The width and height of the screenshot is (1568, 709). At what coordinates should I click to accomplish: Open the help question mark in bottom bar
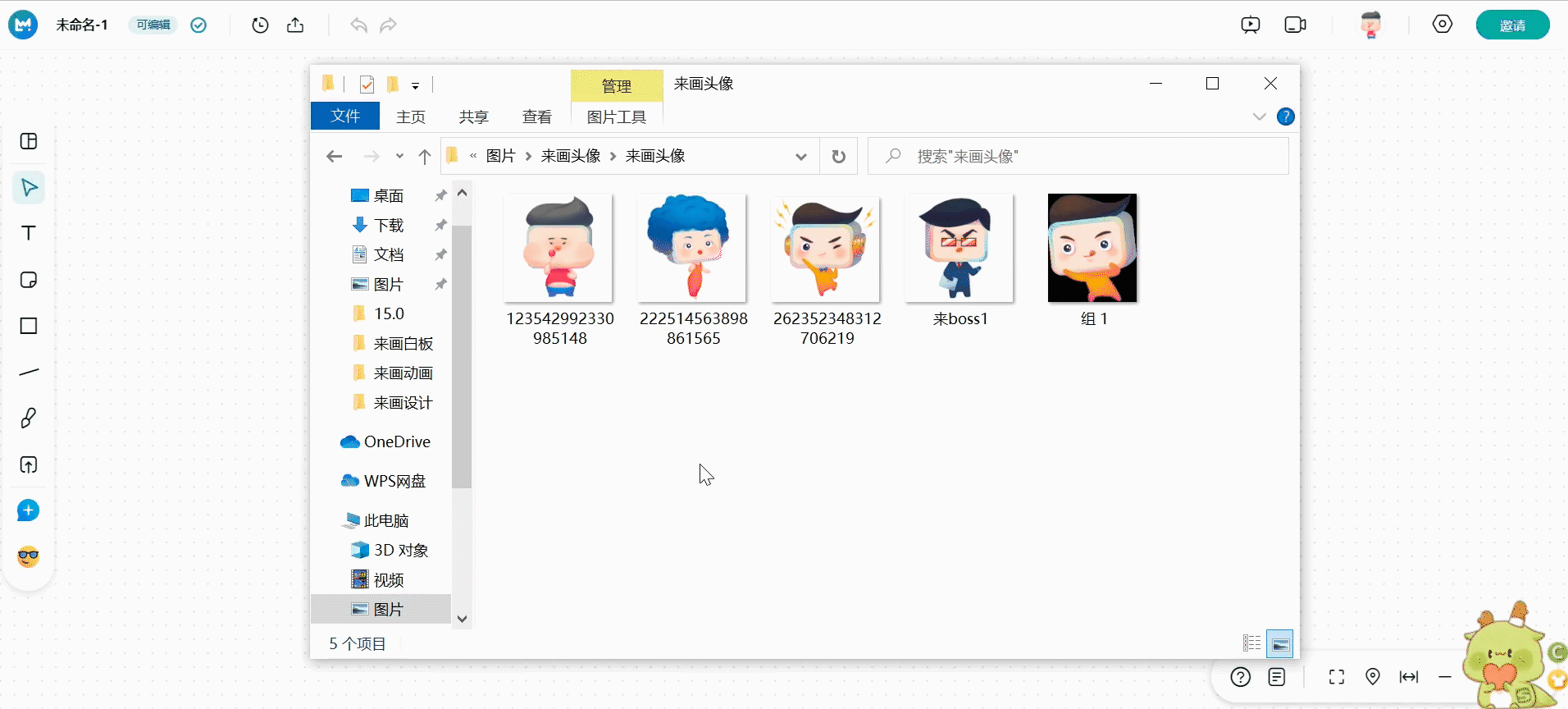(1241, 677)
